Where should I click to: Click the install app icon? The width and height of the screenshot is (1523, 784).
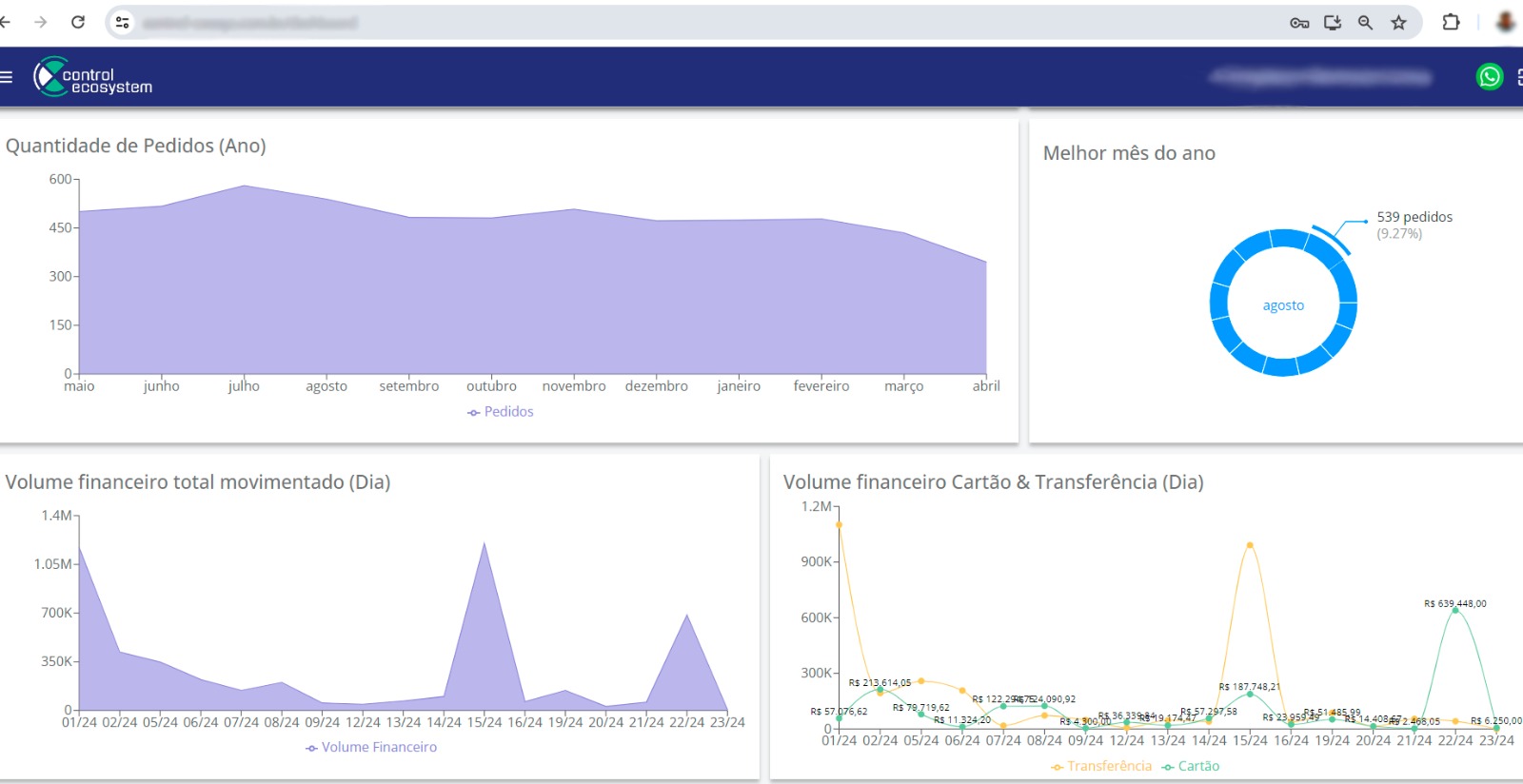click(x=1333, y=23)
